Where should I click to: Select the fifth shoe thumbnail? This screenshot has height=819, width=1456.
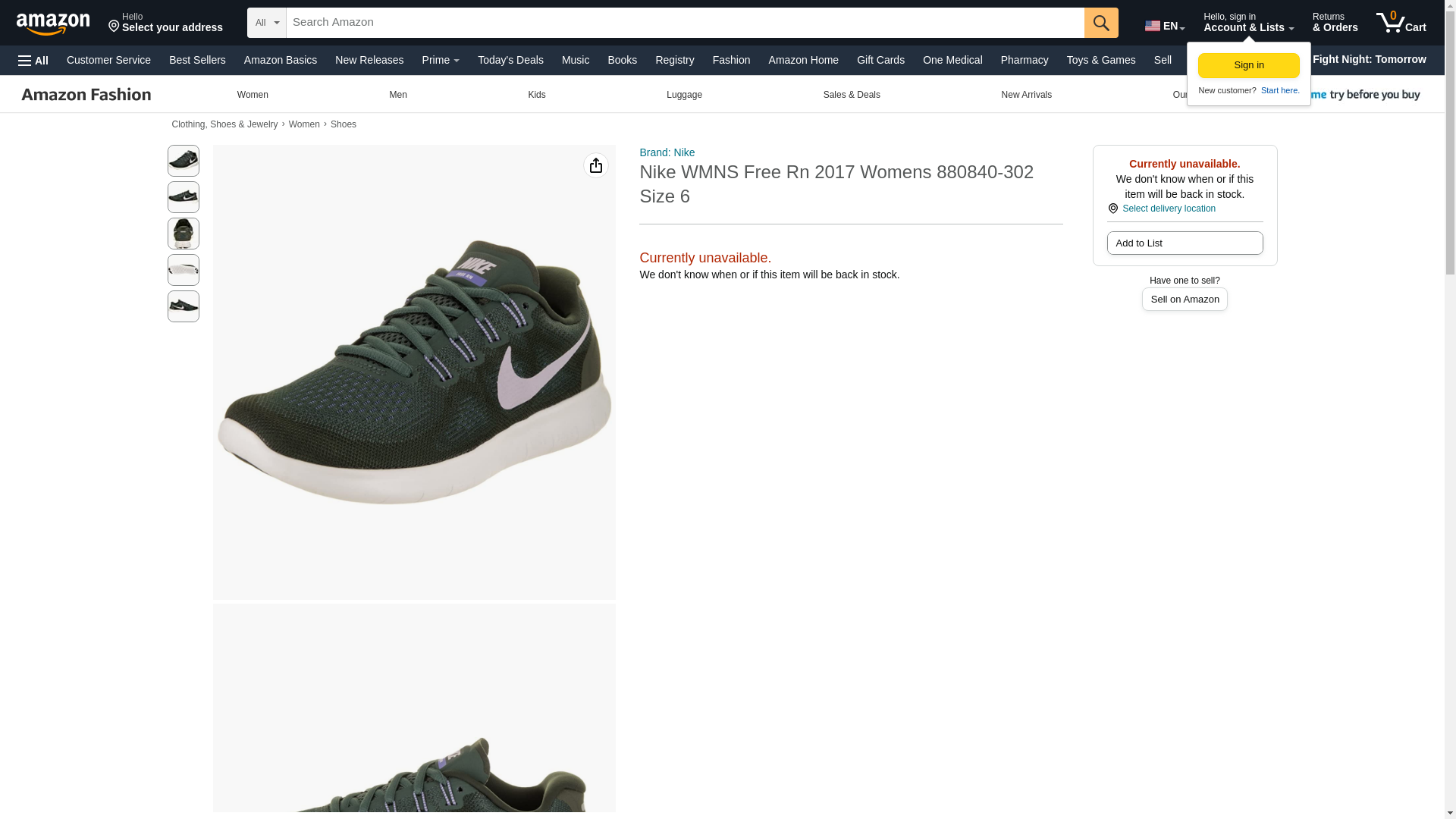184,306
